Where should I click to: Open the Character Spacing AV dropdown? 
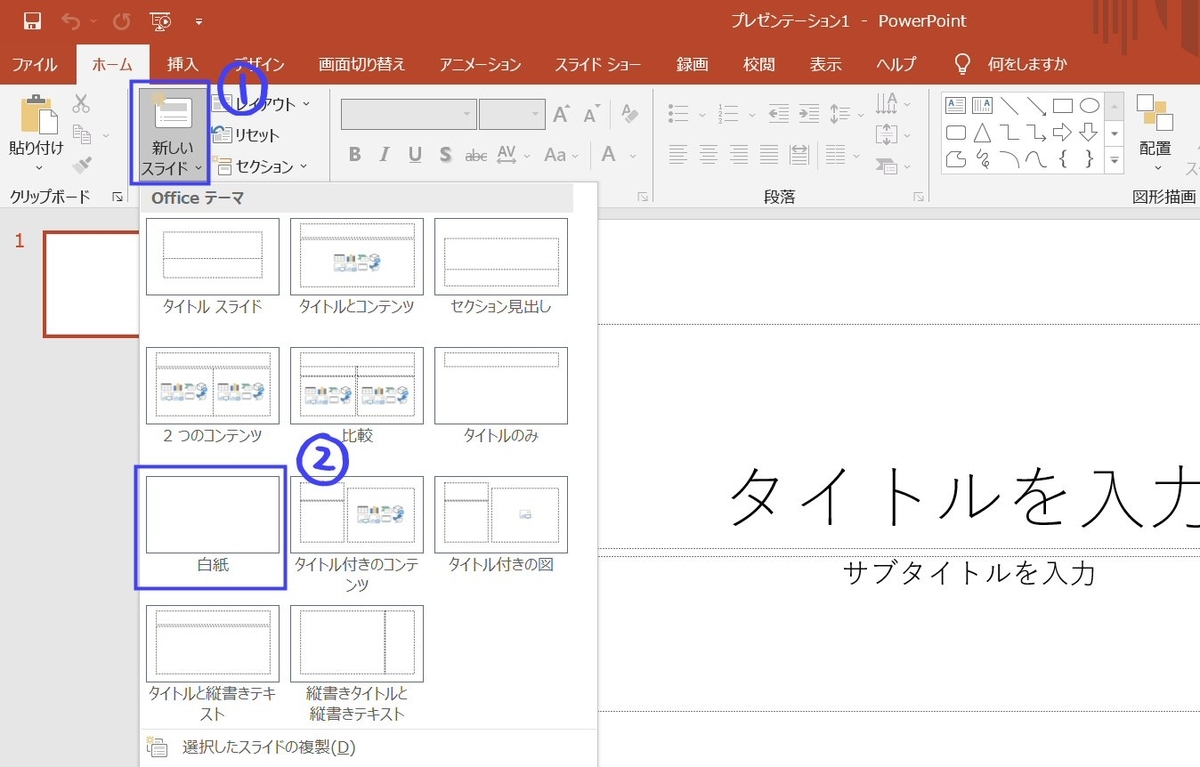coord(514,155)
